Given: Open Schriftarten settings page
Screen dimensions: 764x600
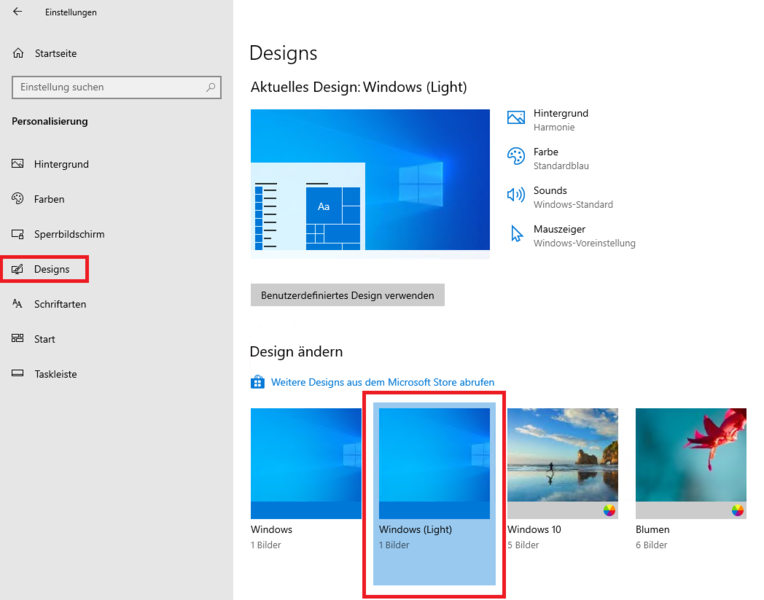Looking at the screenshot, I should (60, 304).
